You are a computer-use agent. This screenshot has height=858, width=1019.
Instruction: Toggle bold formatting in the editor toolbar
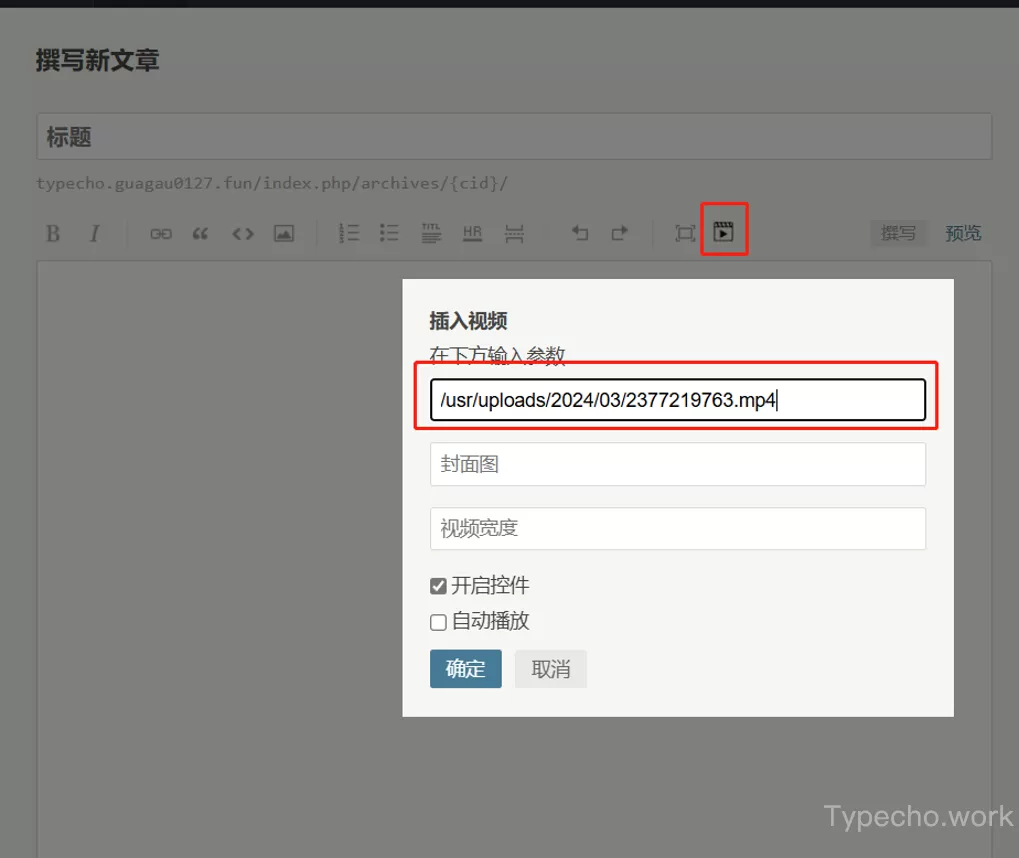pos(52,233)
